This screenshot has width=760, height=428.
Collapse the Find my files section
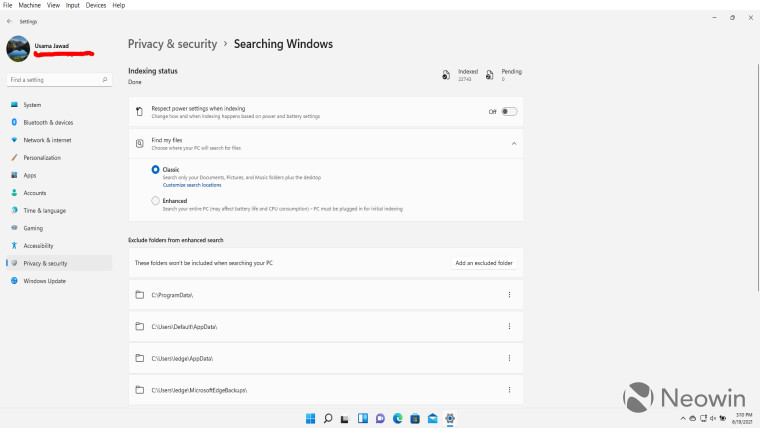514,143
